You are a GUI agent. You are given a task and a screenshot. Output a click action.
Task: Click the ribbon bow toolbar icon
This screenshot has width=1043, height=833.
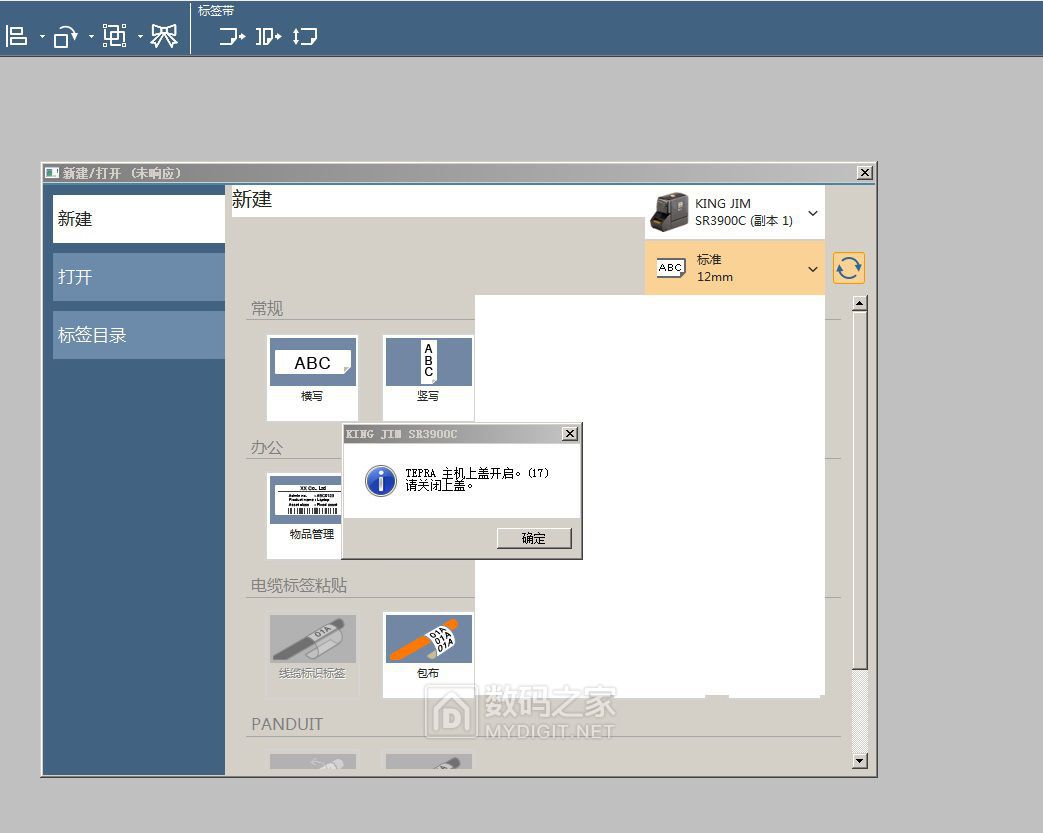pos(164,36)
